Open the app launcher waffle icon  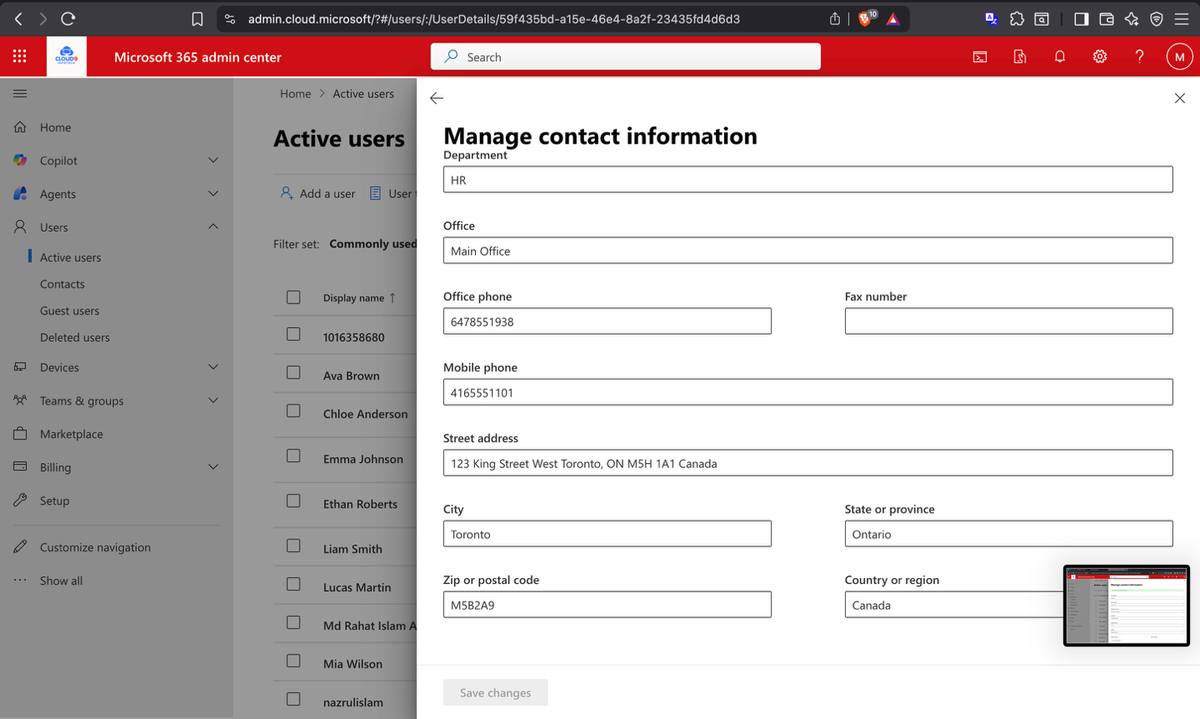click(19, 57)
